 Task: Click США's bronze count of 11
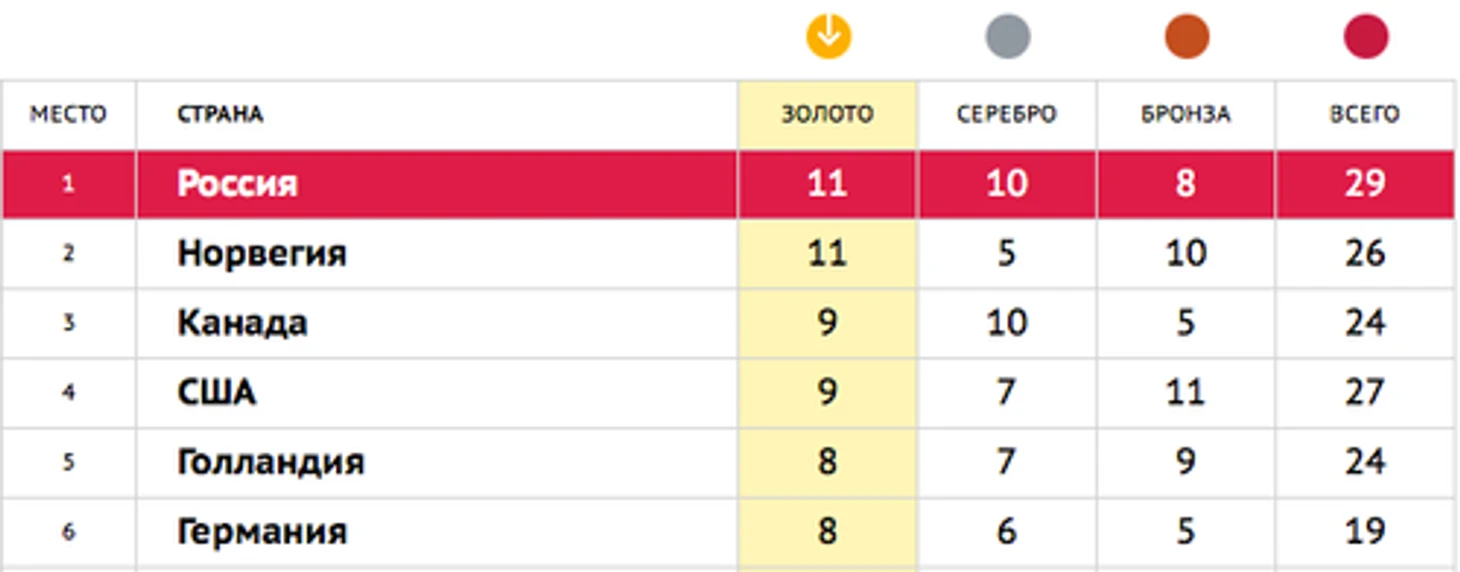[x=1185, y=392]
